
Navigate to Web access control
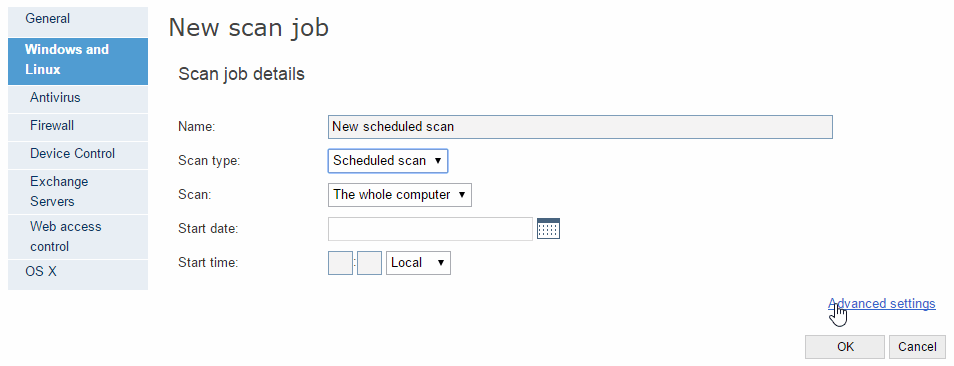[78, 237]
